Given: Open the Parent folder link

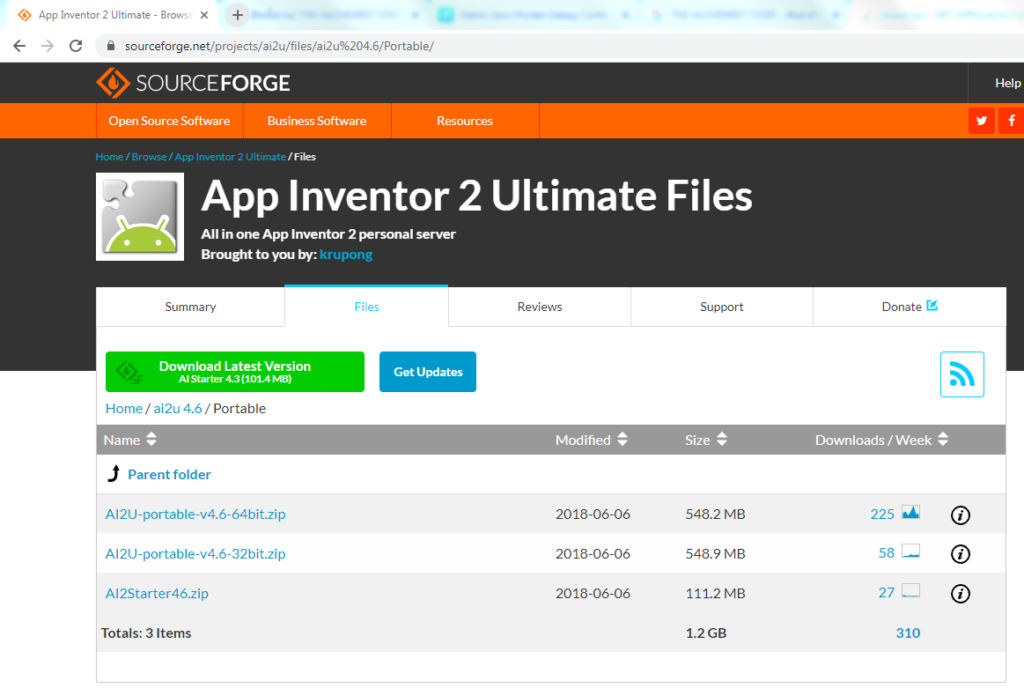Looking at the screenshot, I should click(x=169, y=475).
